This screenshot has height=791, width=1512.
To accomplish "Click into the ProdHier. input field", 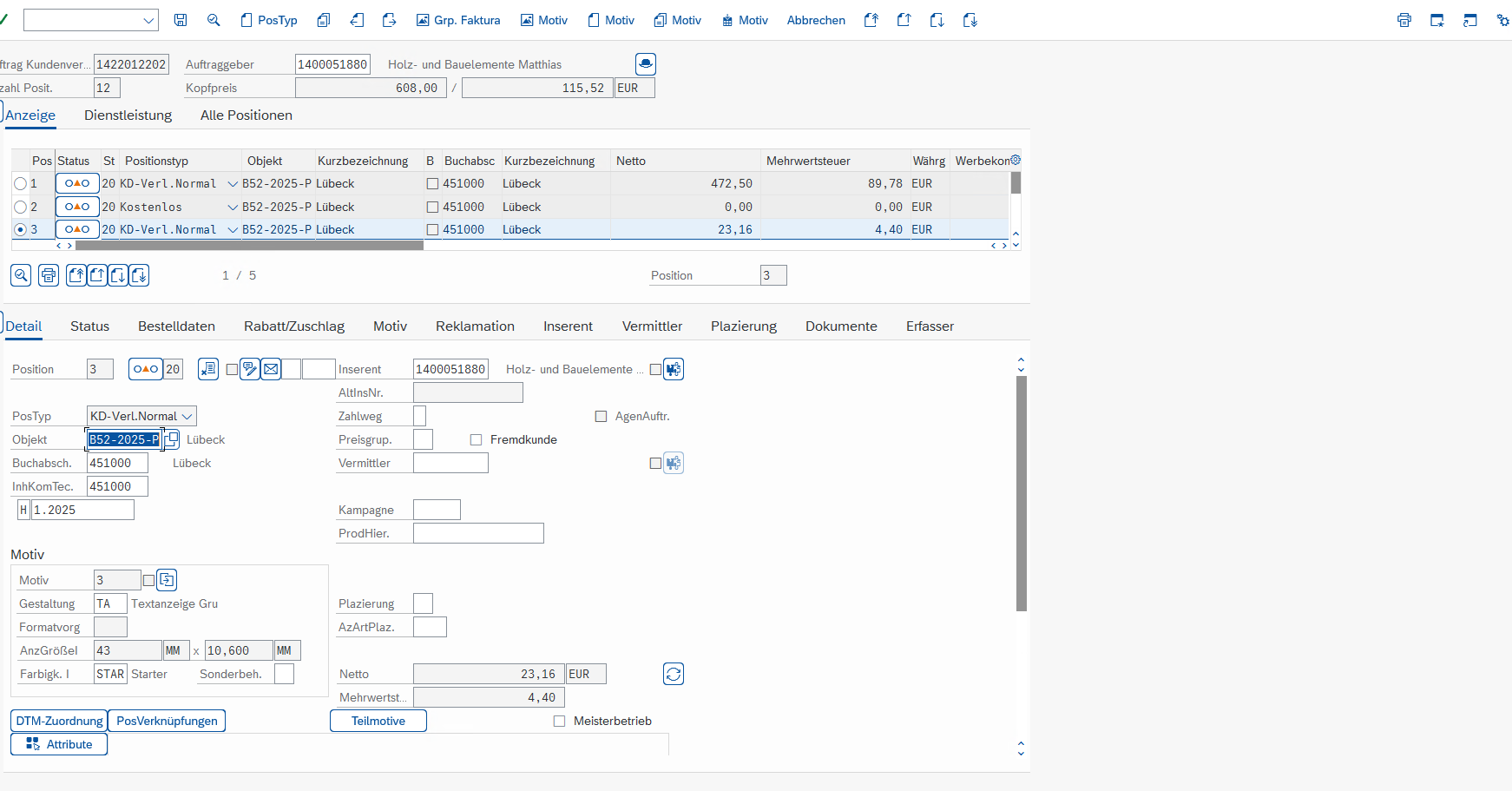I will [x=478, y=533].
